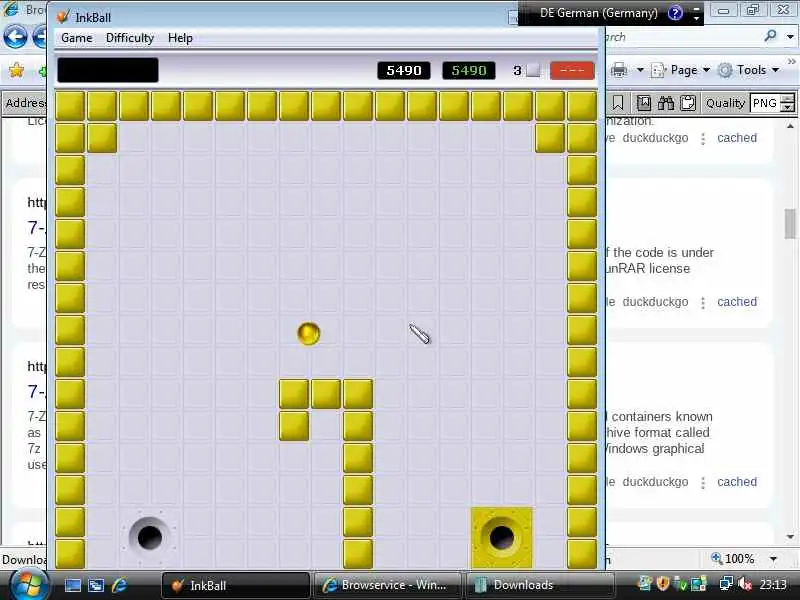Click the current score counter 5490 in white
Image resolution: width=800 pixels, height=600 pixels.
coord(404,70)
